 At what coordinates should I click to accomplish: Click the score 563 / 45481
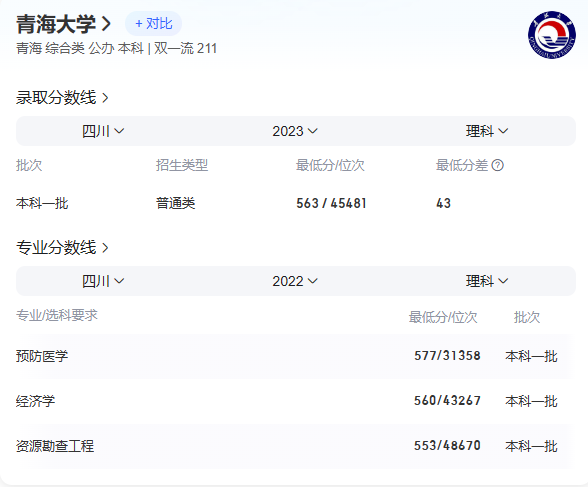click(331, 204)
